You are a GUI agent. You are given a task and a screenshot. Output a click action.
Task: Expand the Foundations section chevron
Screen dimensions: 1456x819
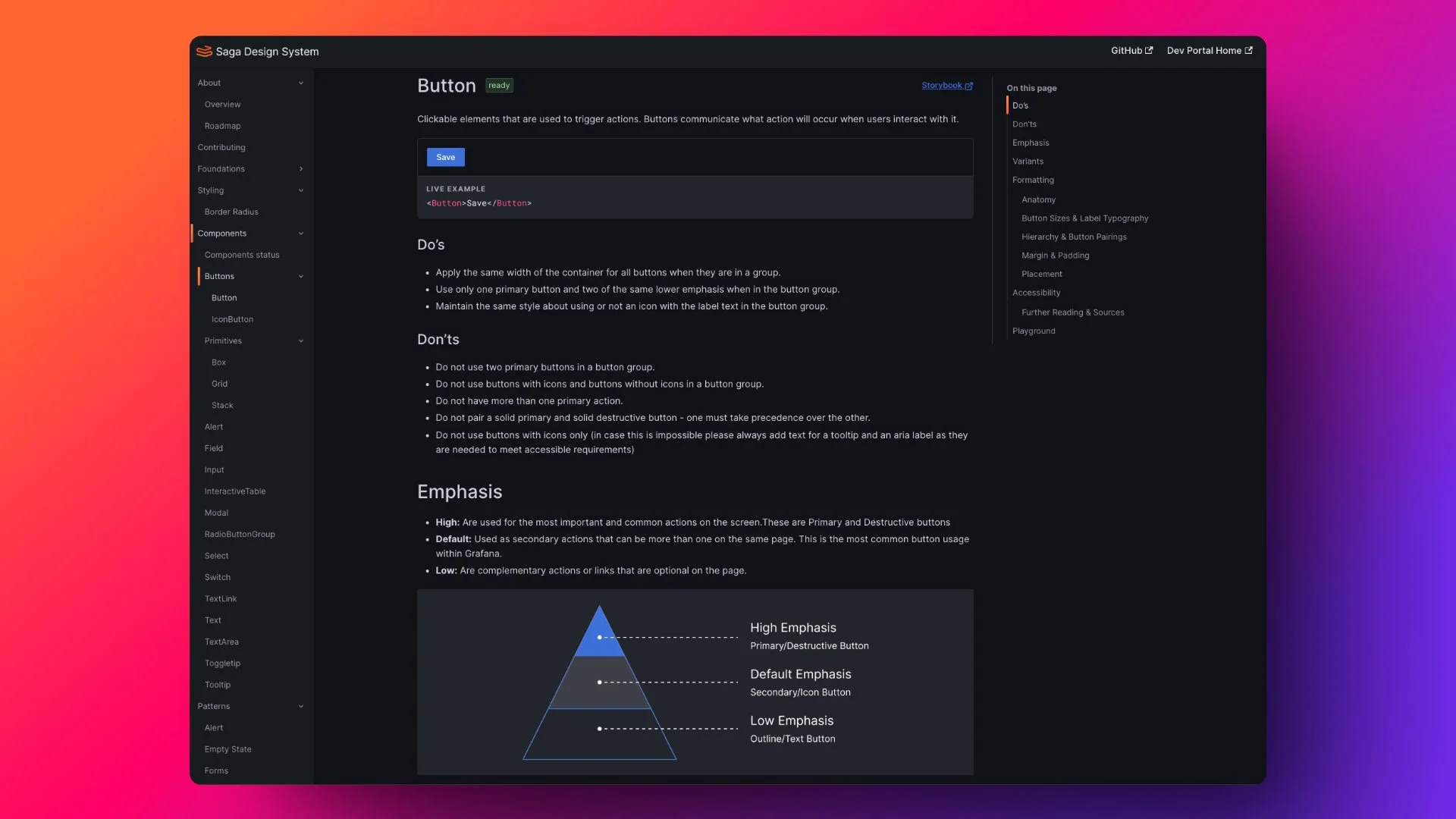click(301, 169)
